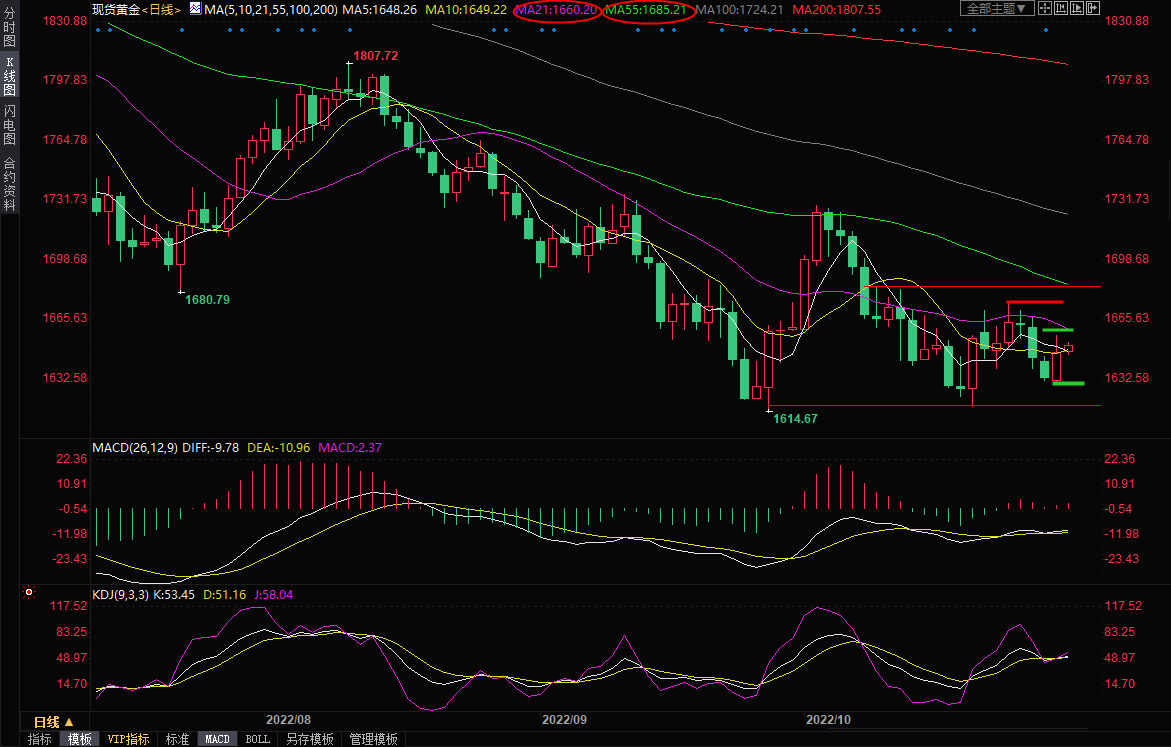Select the K线图 sidebar tab
Screen dimensions: 1171x747
click(x=9, y=76)
